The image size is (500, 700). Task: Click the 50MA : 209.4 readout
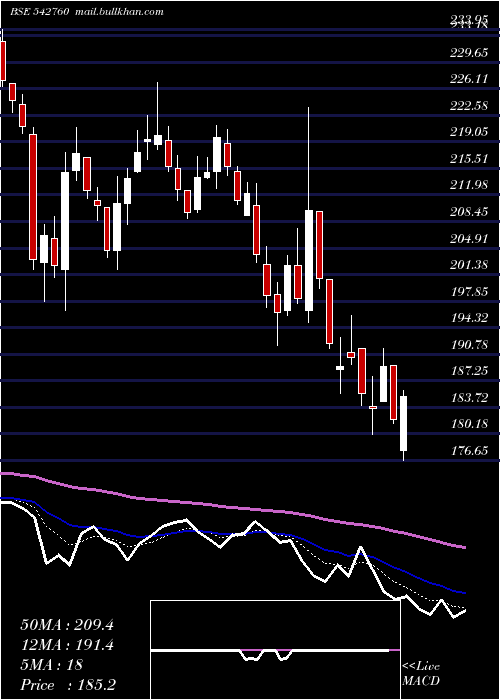point(67,625)
